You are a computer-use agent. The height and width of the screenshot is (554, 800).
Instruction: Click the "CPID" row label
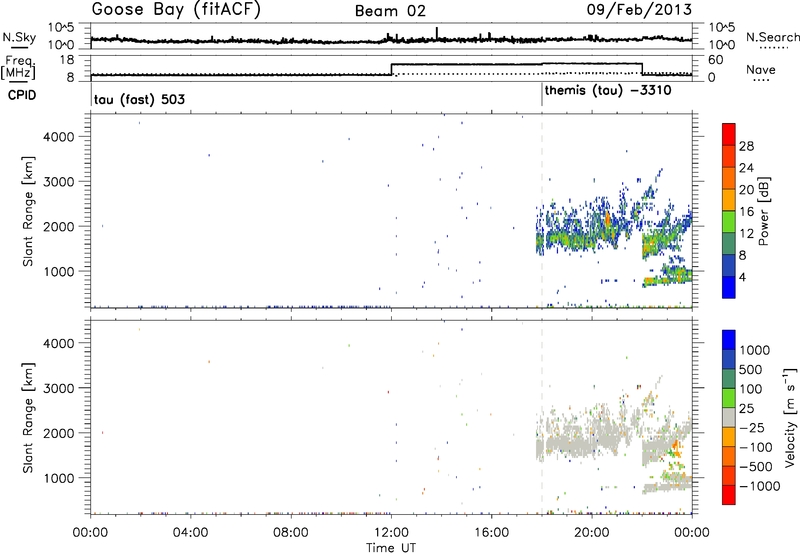[x=22, y=95]
